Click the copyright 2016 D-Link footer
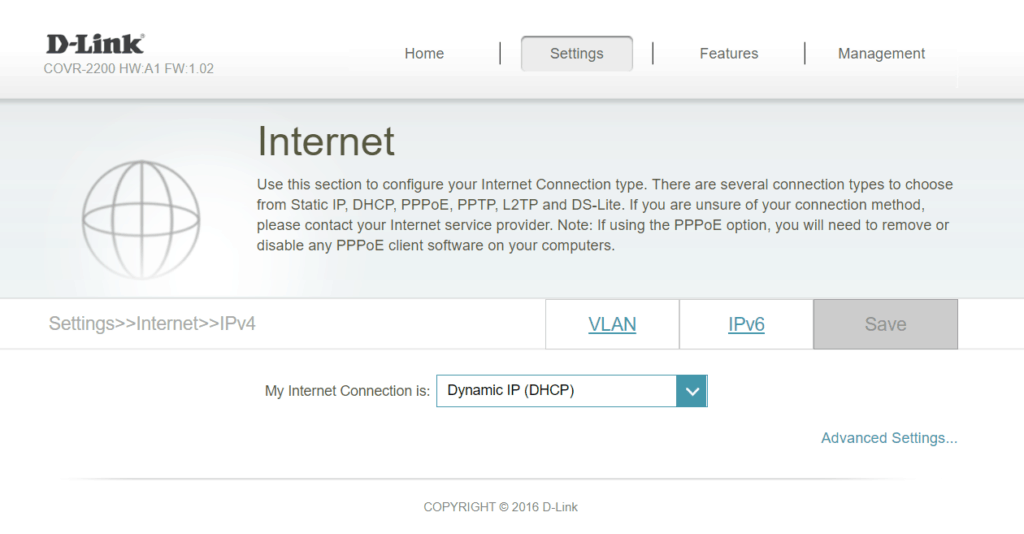 click(x=500, y=507)
